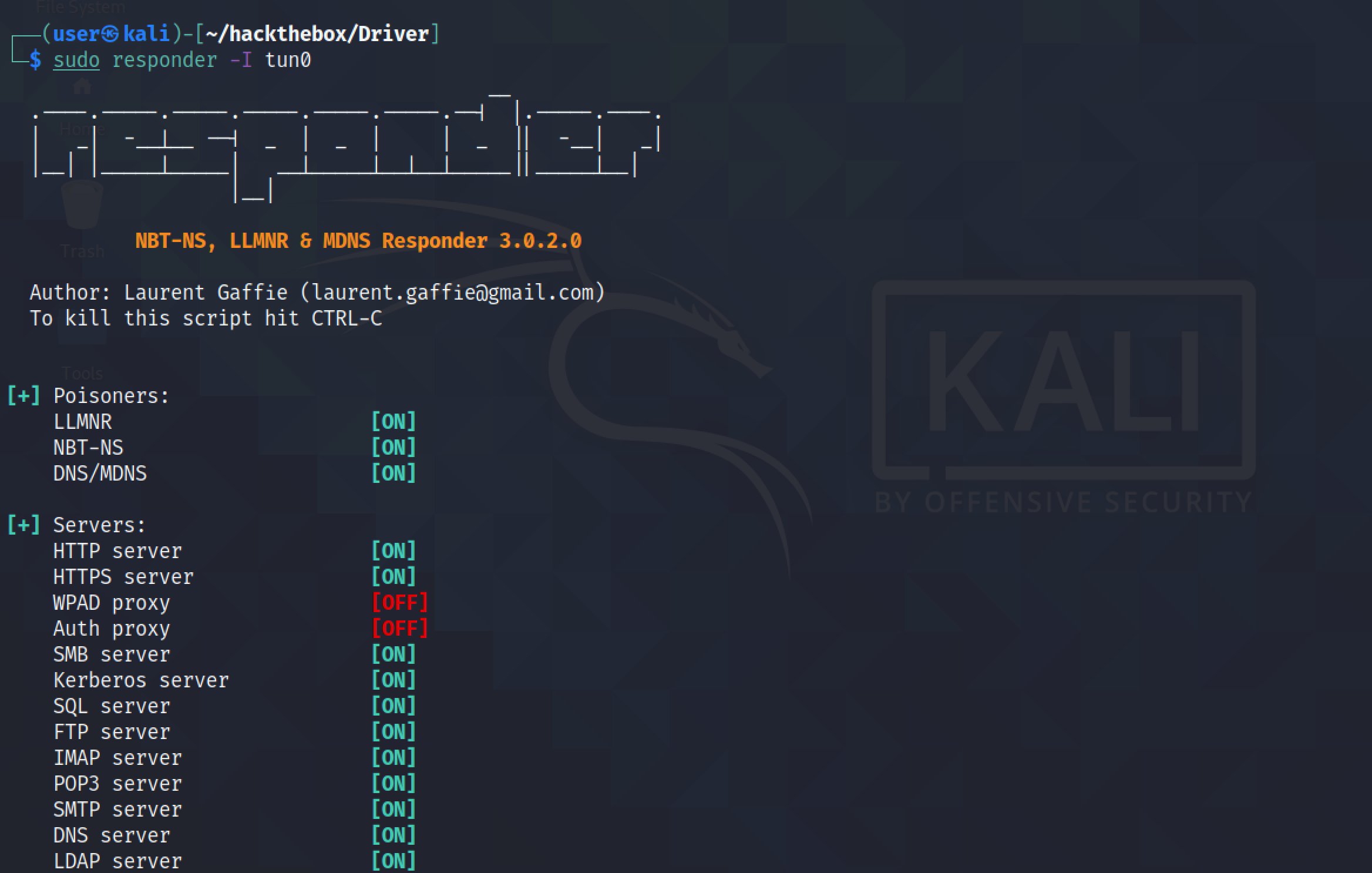Click the Kali symbol in the prompt
1372x873 pixels.
click(110, 34)
